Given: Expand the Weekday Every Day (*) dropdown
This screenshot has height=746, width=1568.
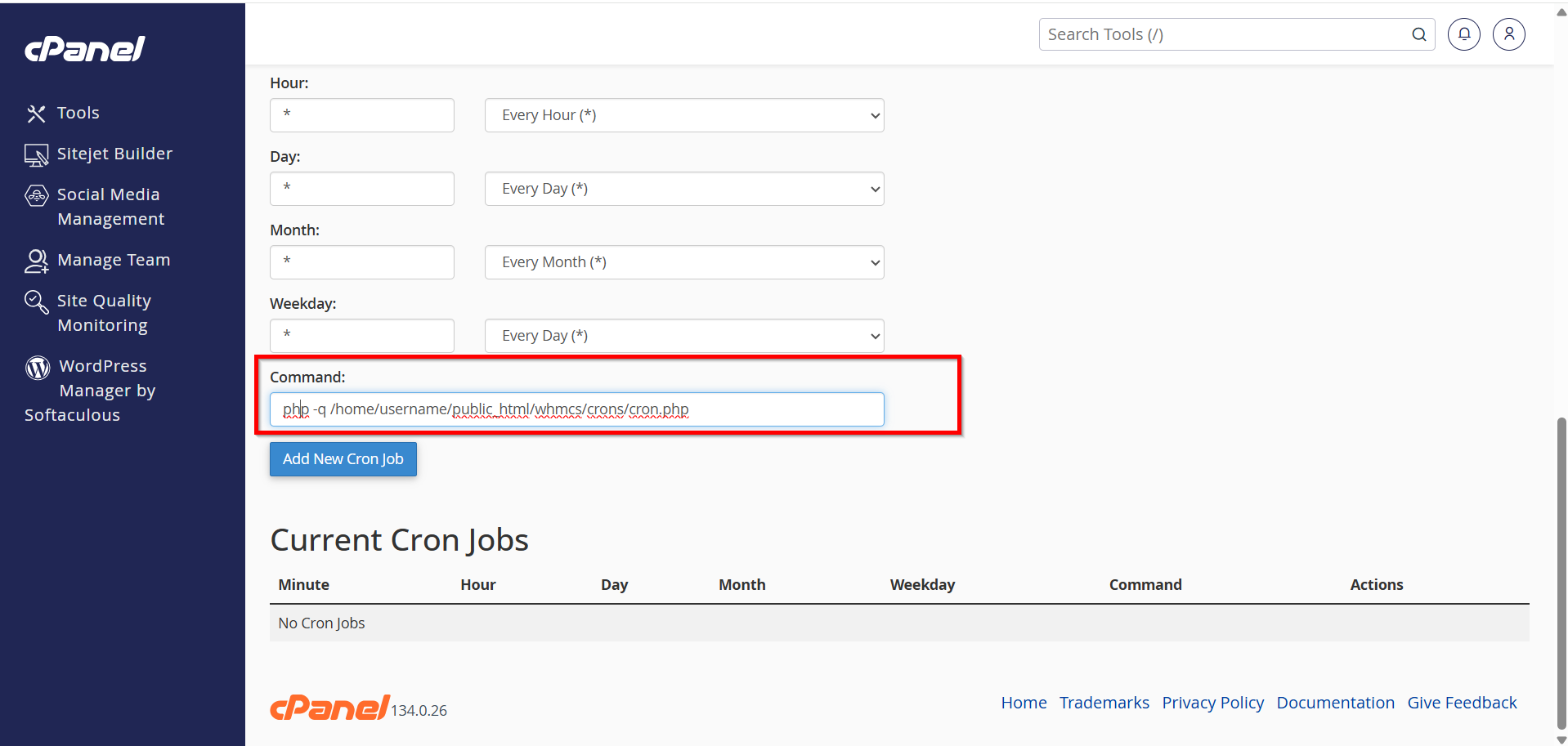Looking at the screenshot, I should (684, 336).
